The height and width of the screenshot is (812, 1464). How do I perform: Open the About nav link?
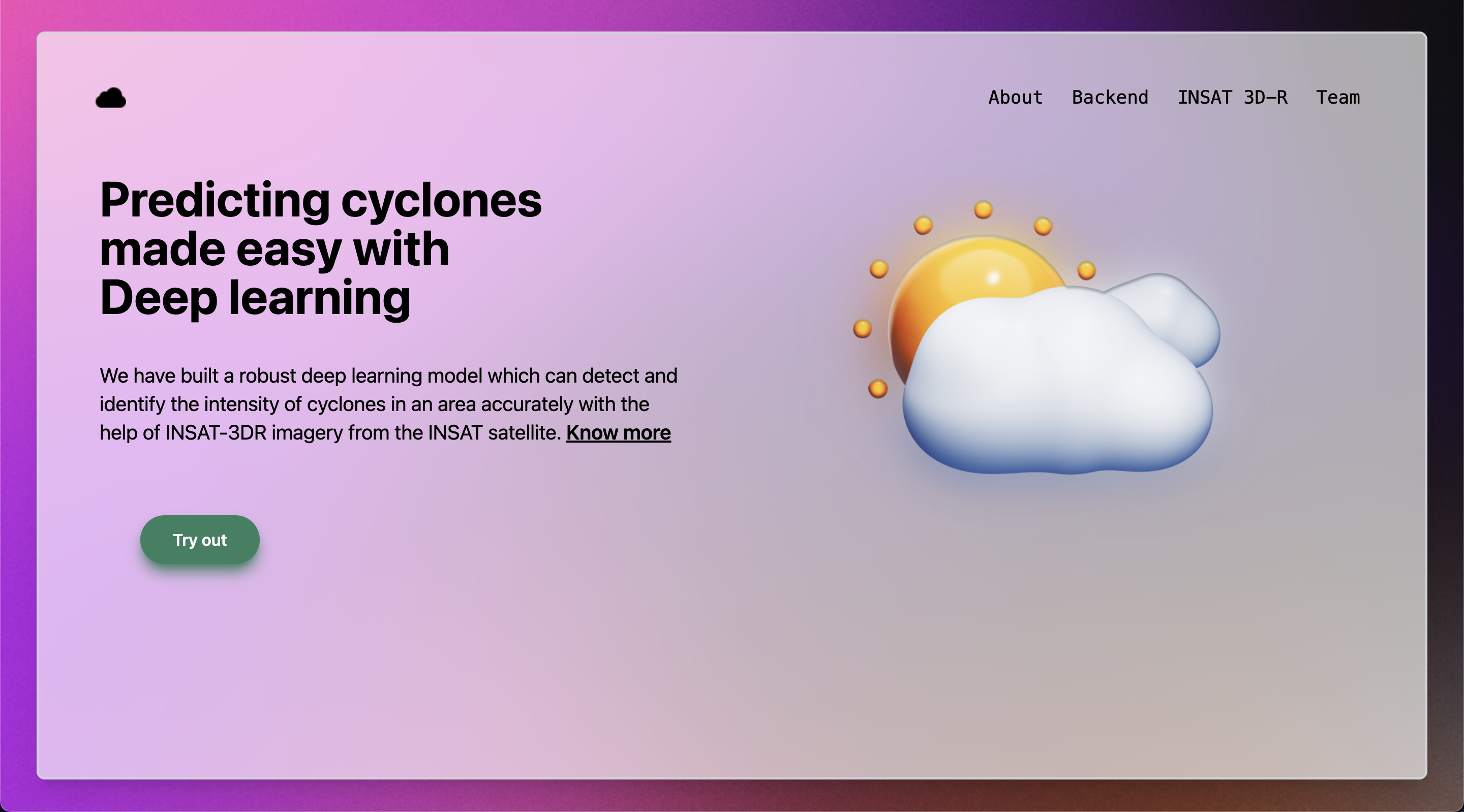pos(1015,97)
